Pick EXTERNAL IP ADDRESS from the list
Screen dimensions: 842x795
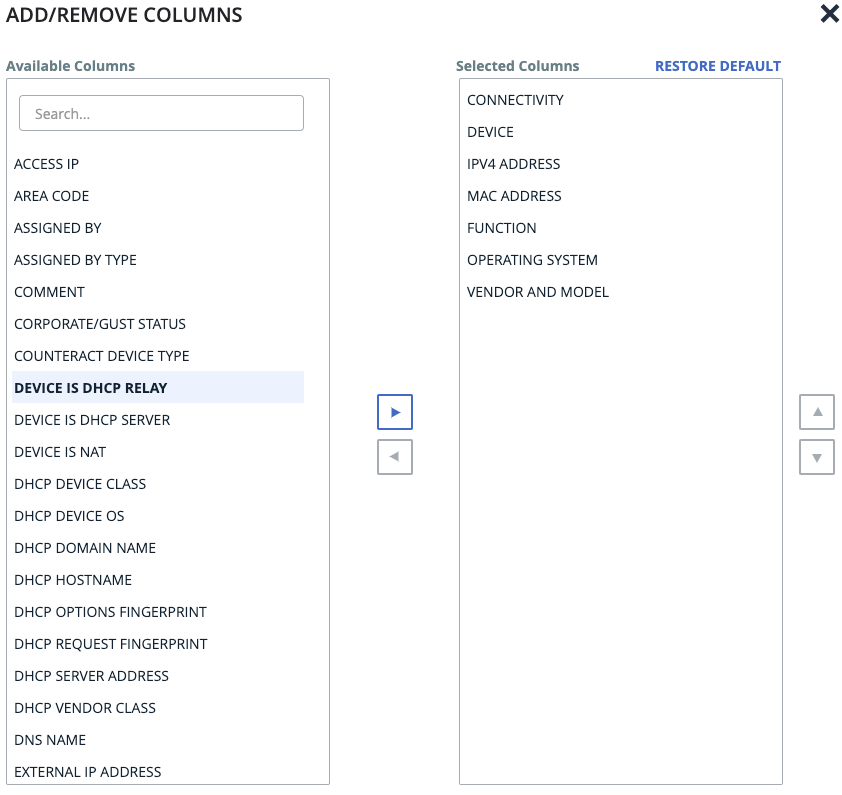click(x=88, y=772)
